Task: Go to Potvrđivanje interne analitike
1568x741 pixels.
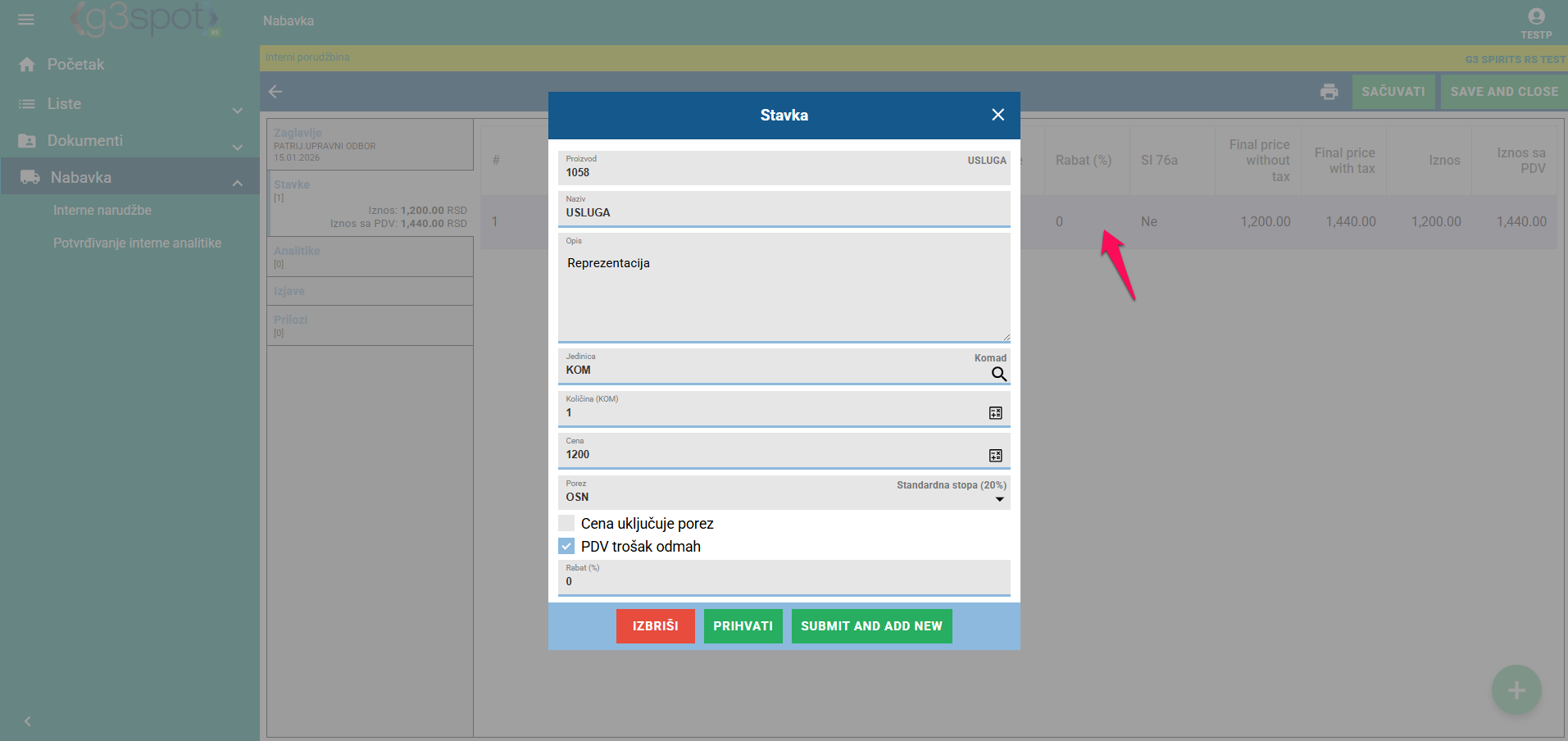Action: 137,243
